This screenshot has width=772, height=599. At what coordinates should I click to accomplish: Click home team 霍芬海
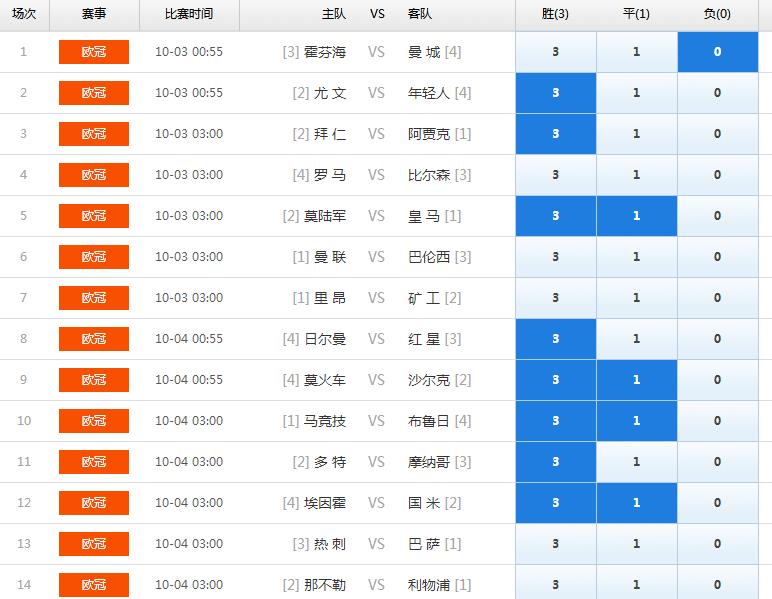325,52
